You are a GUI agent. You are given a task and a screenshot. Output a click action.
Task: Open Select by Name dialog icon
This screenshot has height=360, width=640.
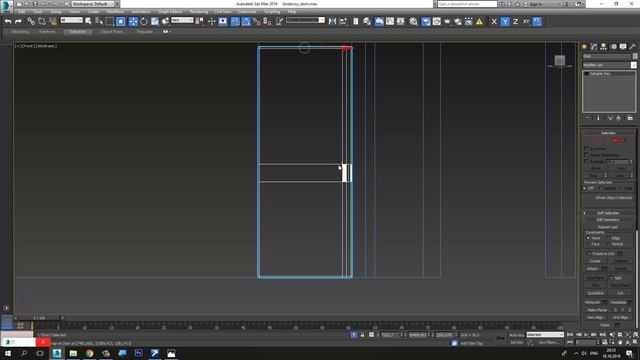coord(99,21)
